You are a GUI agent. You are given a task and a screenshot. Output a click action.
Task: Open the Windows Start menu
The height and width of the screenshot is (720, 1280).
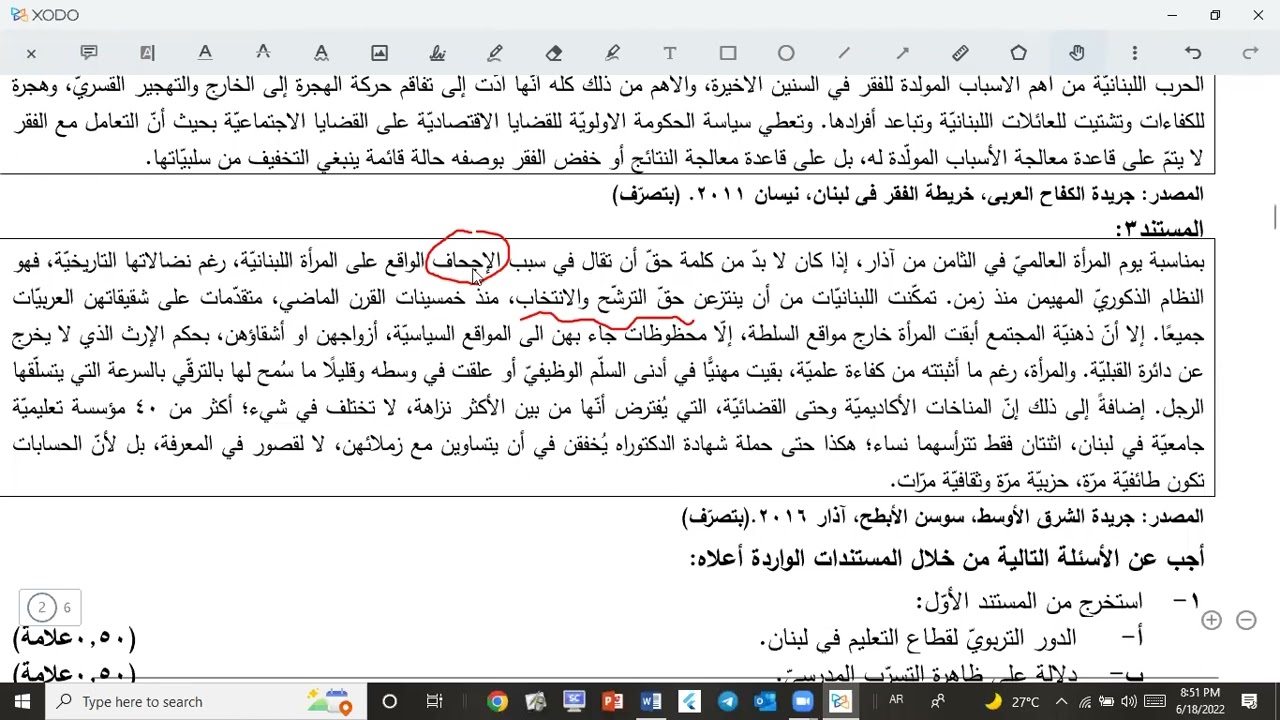(22, 702)
